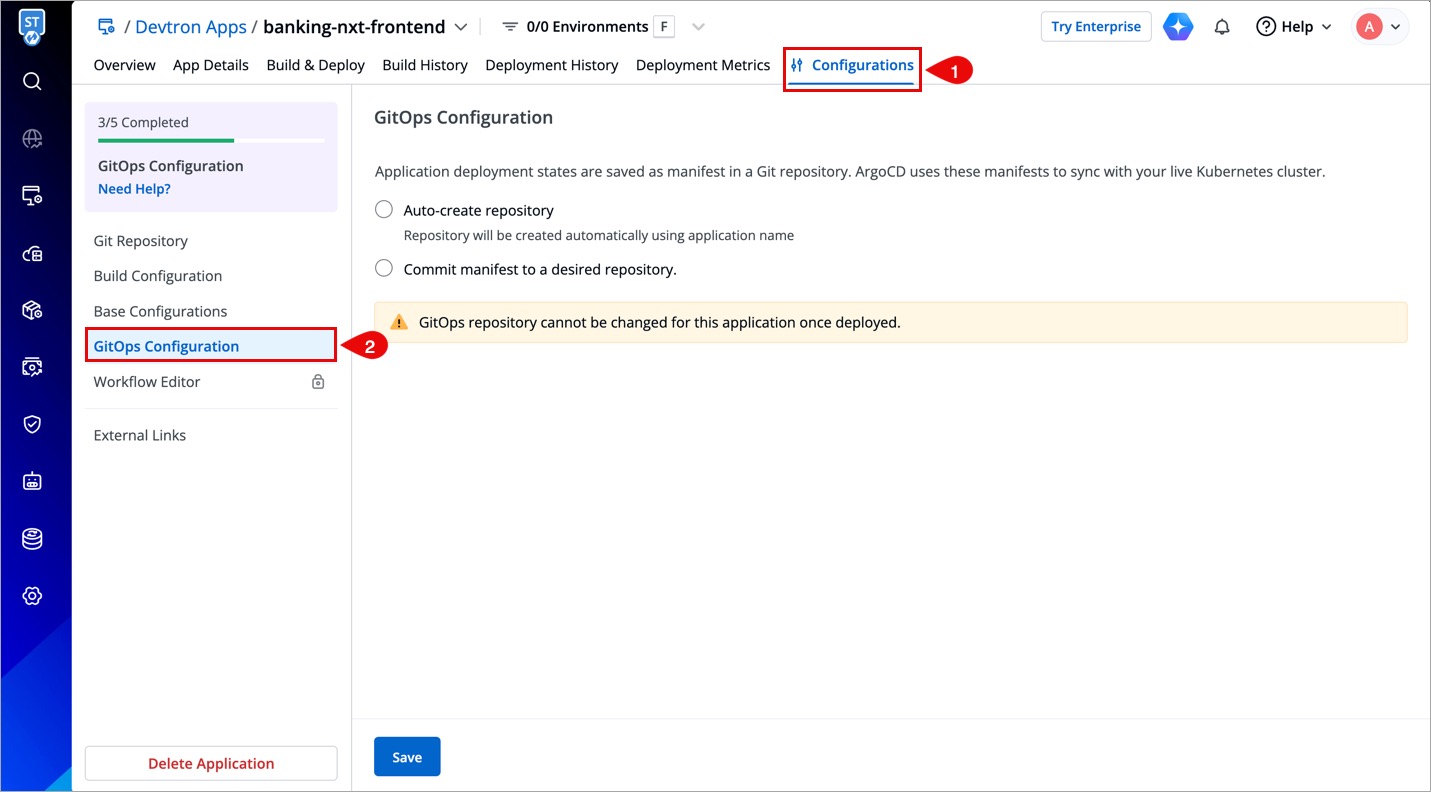1431x792 pixels.
Task: Expand the banking-nxt-frontend app name dropdown
Action: [x=460, y=27]
